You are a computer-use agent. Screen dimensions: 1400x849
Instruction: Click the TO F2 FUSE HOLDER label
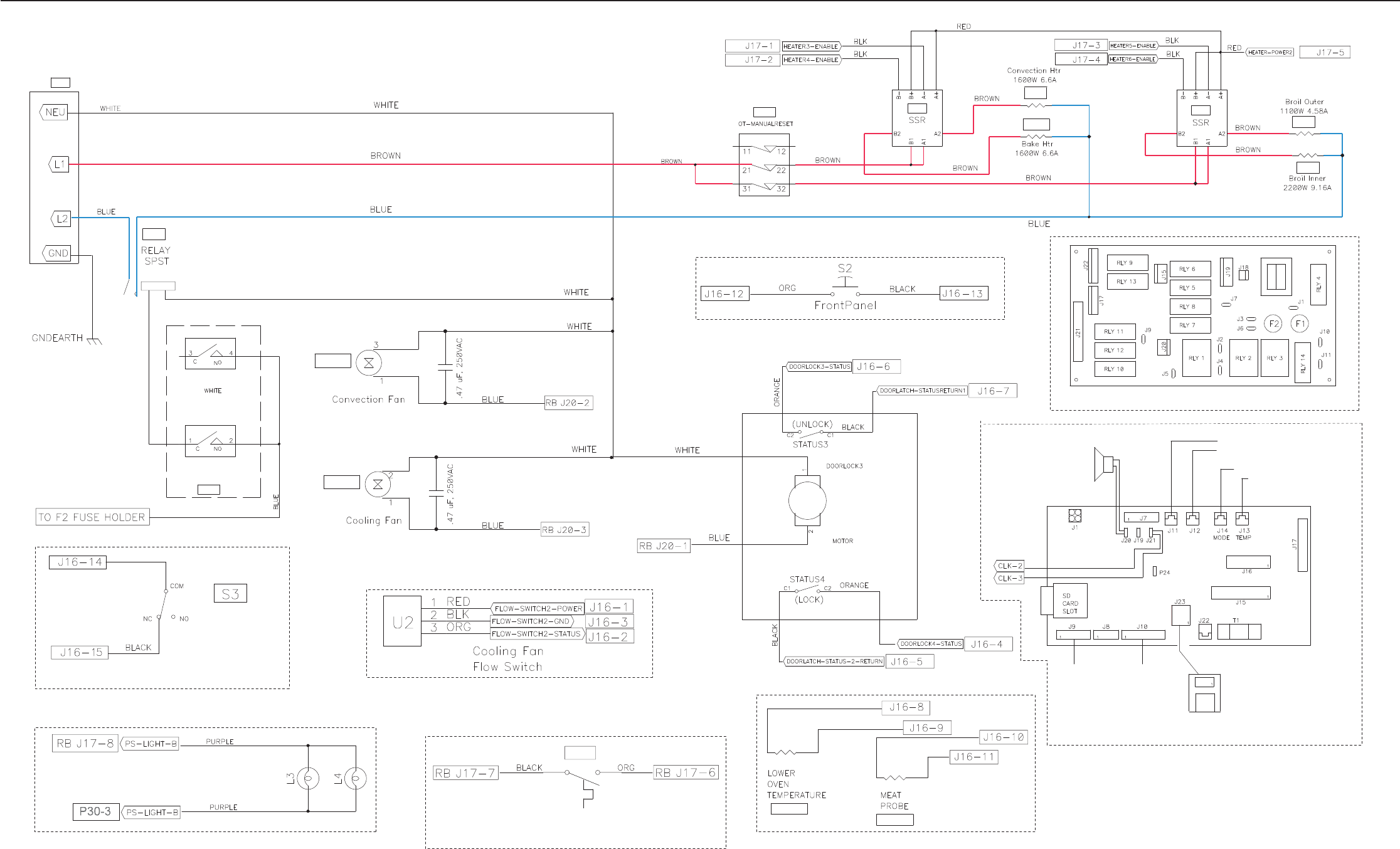(93, 517)
